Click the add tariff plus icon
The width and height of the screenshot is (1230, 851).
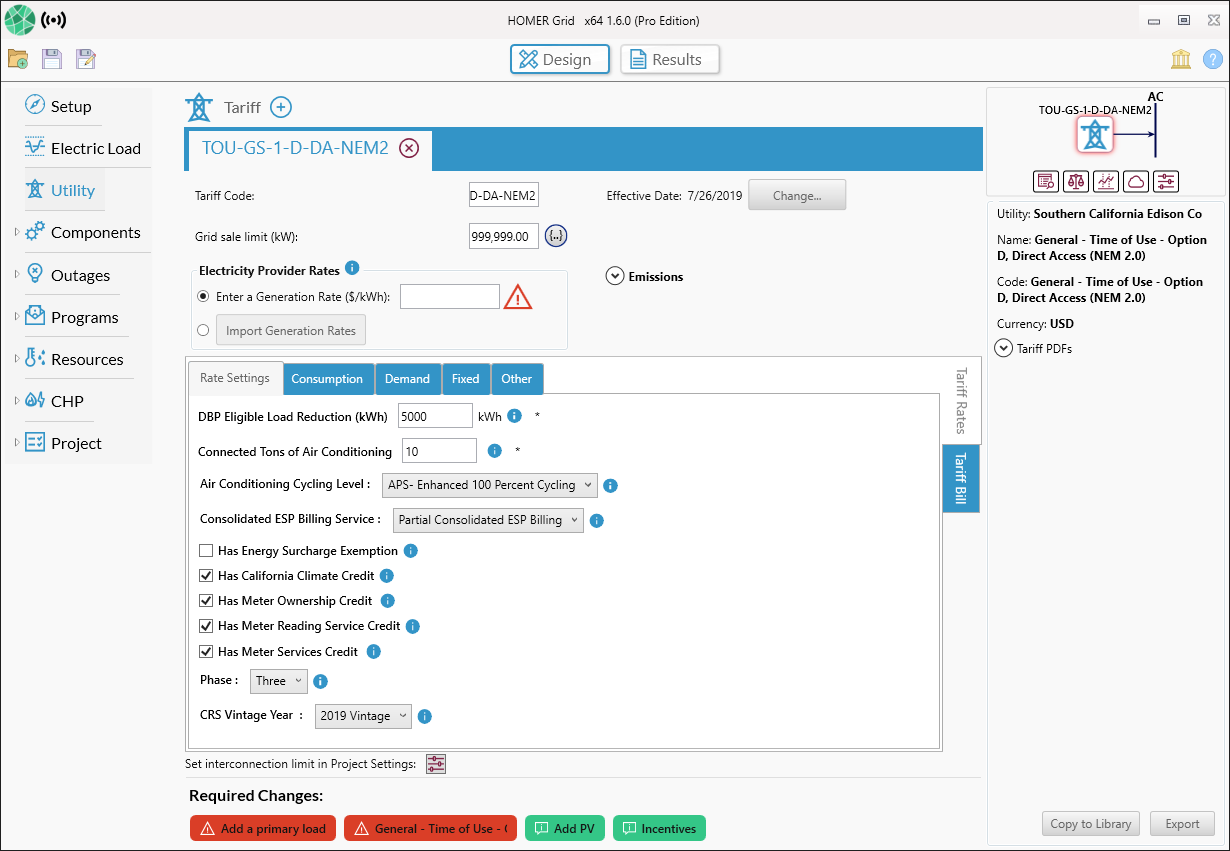pyautogui.click(x=281, y=108)
